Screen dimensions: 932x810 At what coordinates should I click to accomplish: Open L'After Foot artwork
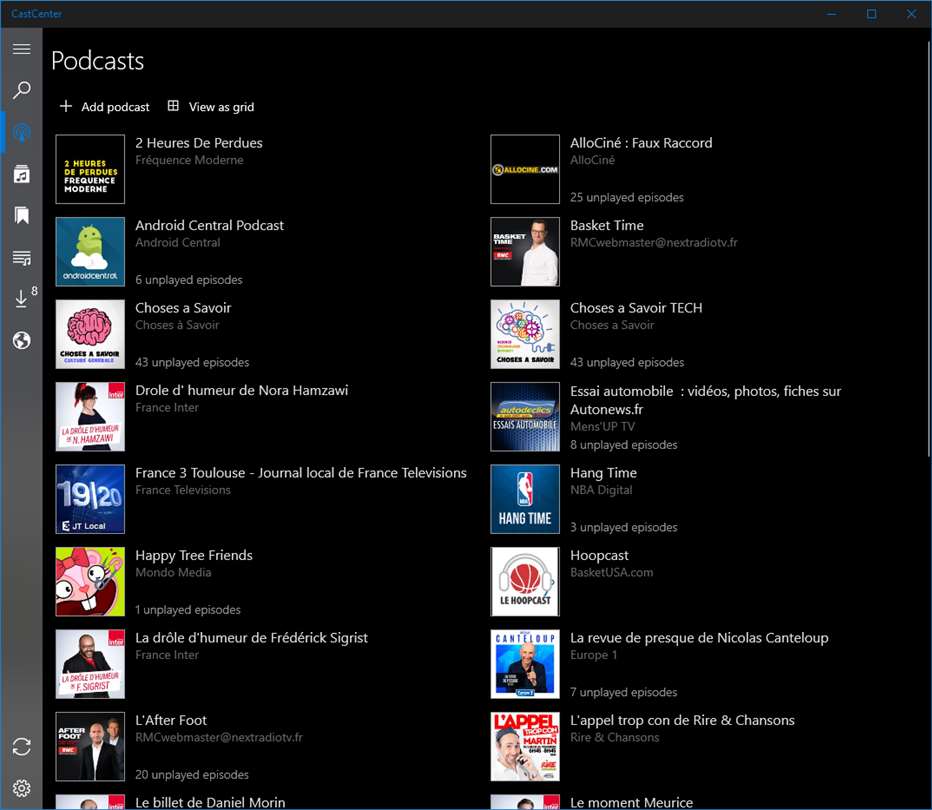click(x=90, y=746)
